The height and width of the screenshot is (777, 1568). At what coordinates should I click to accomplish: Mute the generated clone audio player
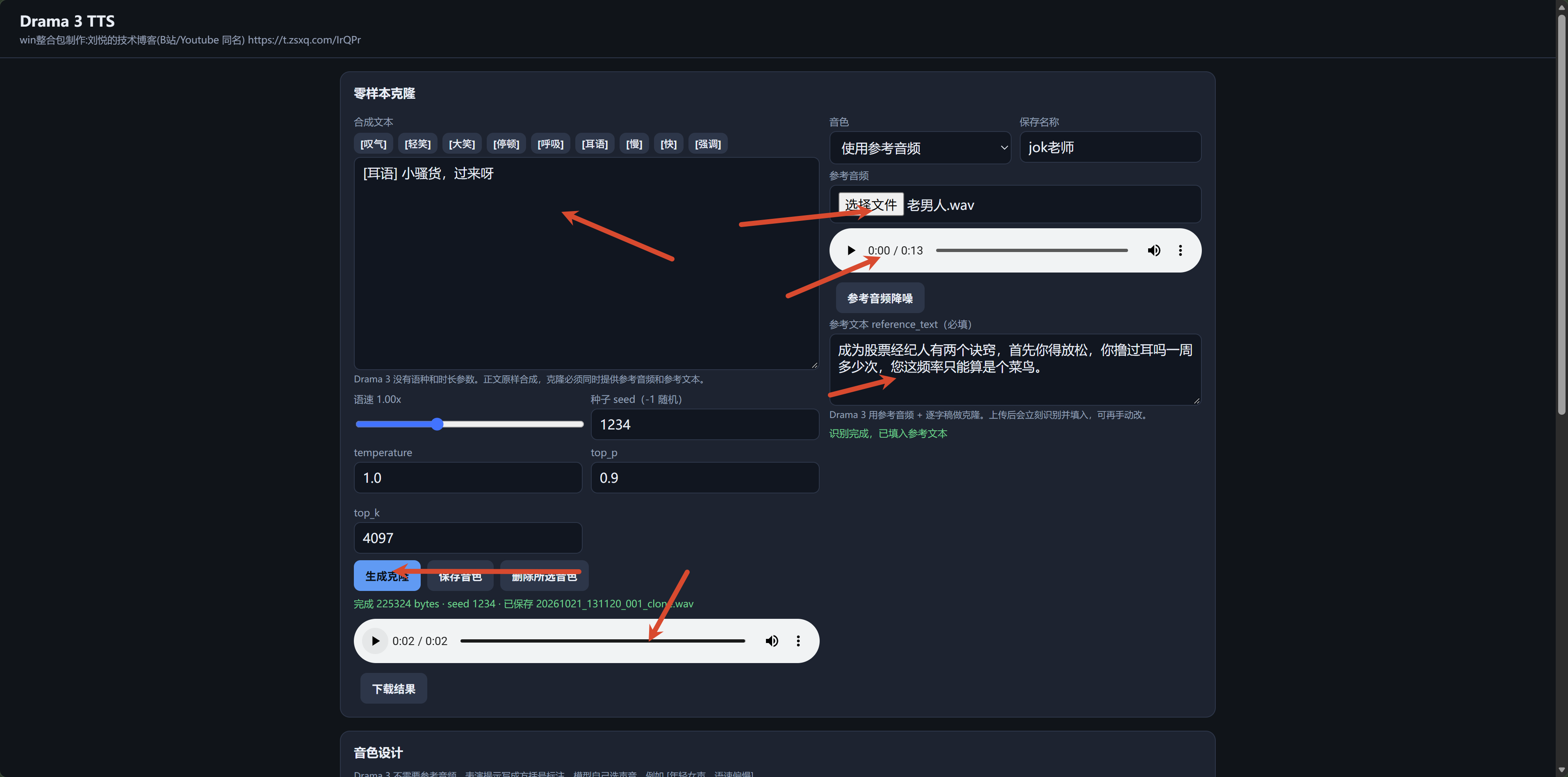[772, 641]
